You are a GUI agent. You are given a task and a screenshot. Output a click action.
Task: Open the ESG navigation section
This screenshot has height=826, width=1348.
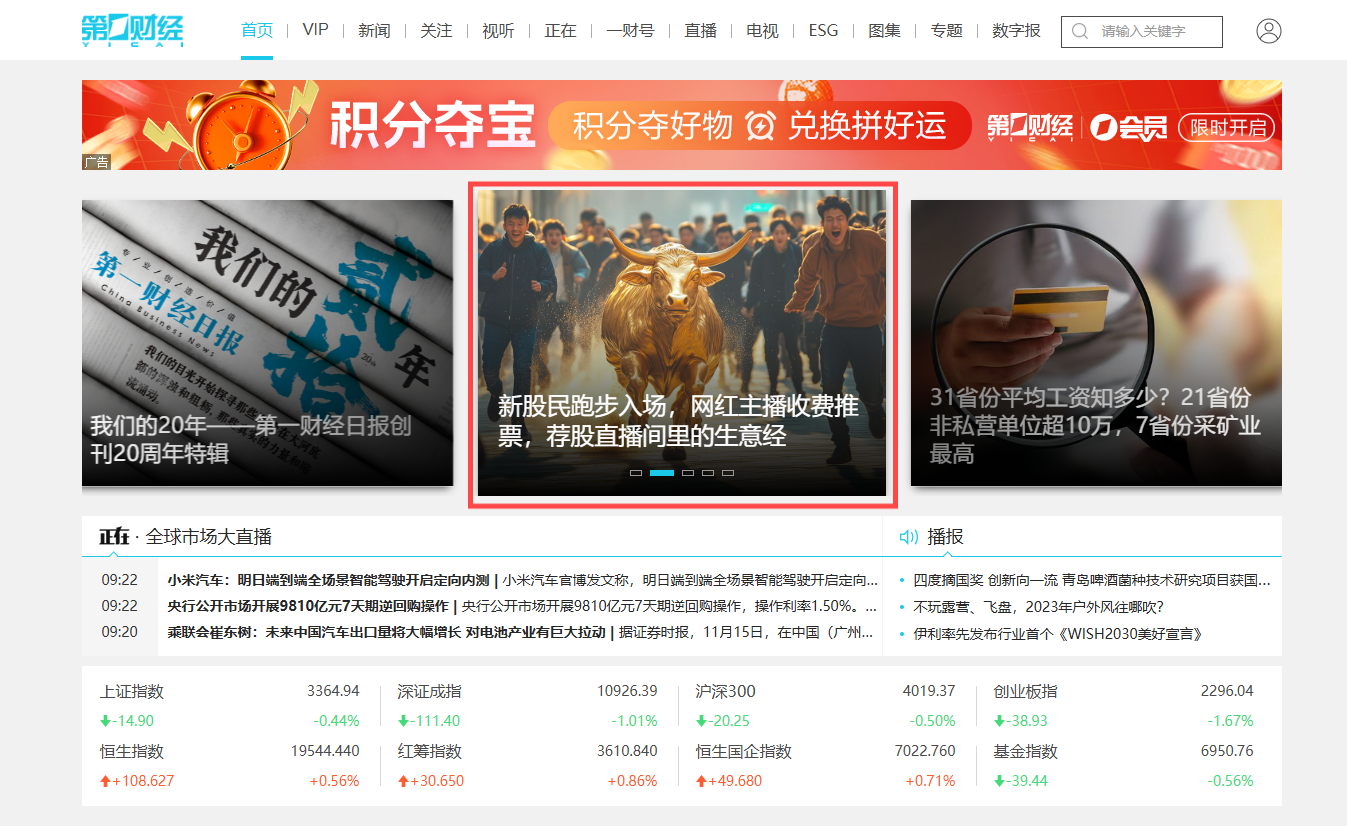point(823,30)
